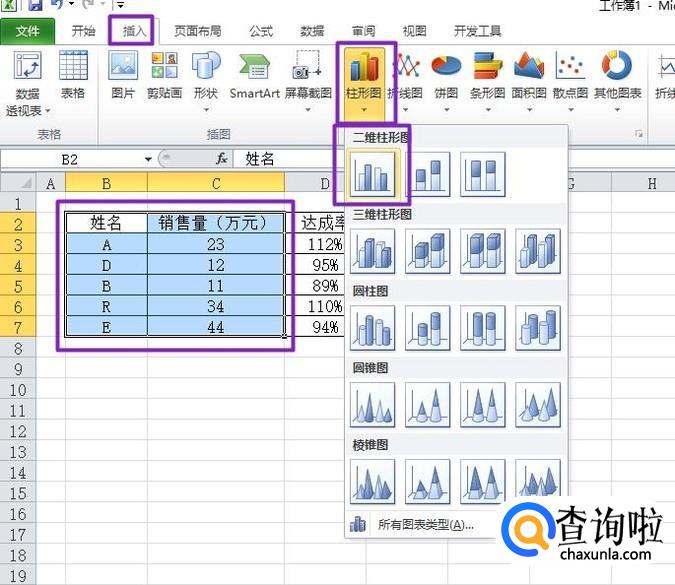Expand the Name Box dropdown arrow
The height and width of the screenshot is (585, 675).
click(148, 159)
